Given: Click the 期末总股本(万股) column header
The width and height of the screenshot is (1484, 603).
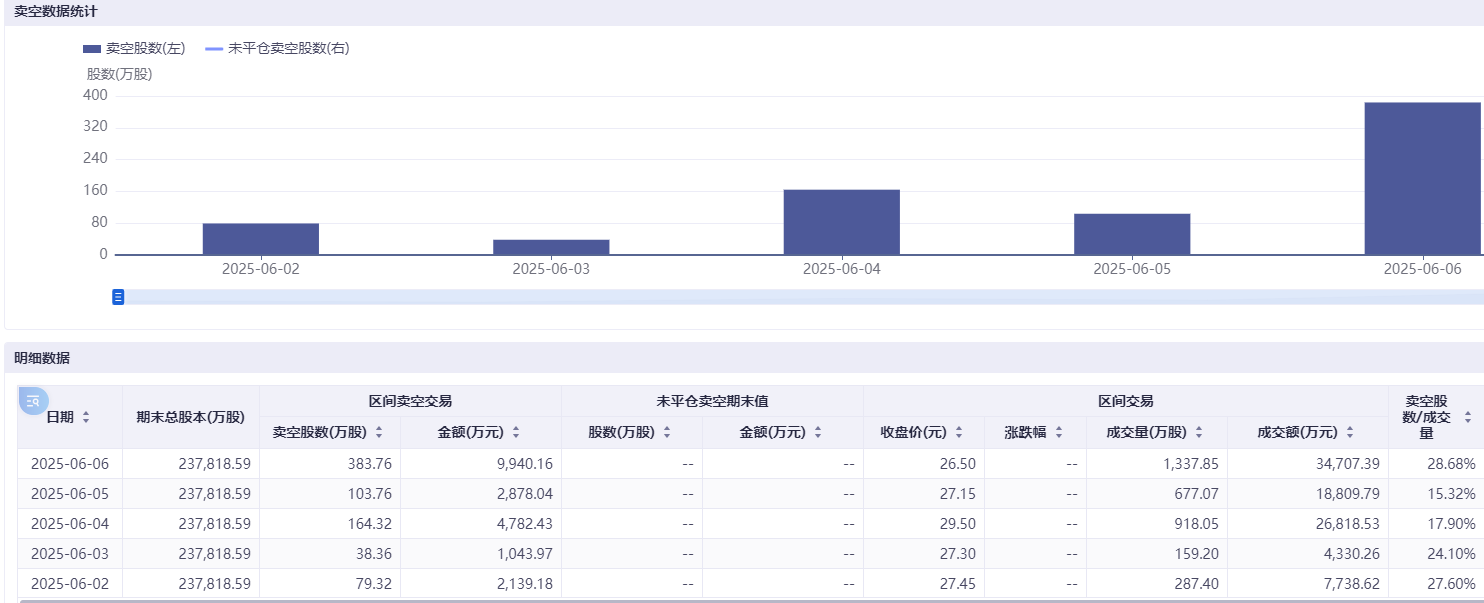Looking at the screenshot, I should (x=190, y=417).
